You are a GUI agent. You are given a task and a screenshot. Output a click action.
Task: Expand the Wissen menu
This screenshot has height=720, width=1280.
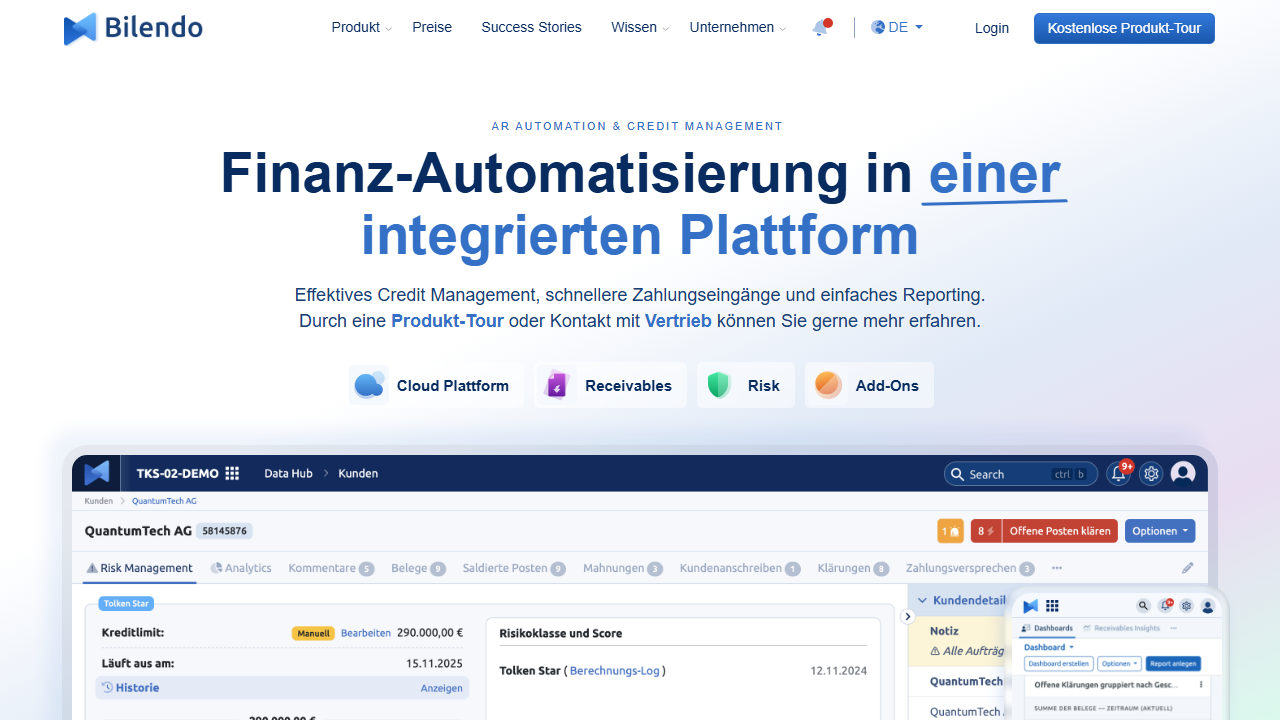640,28
